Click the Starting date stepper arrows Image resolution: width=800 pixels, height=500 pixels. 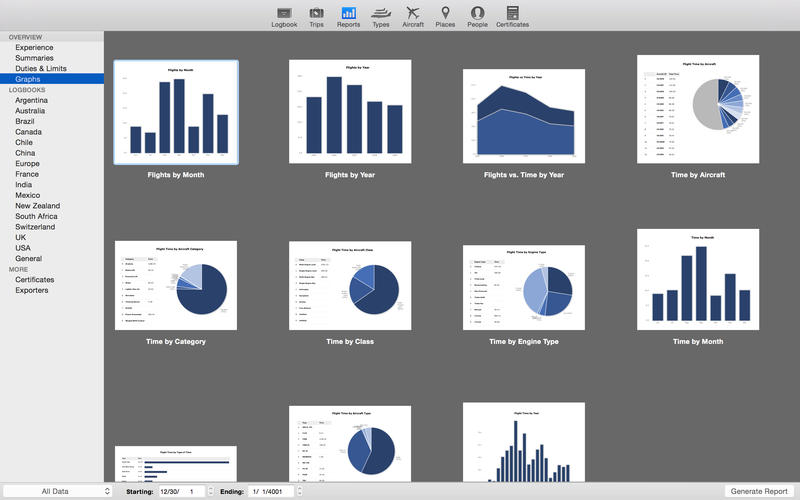(x=210, y=491)
